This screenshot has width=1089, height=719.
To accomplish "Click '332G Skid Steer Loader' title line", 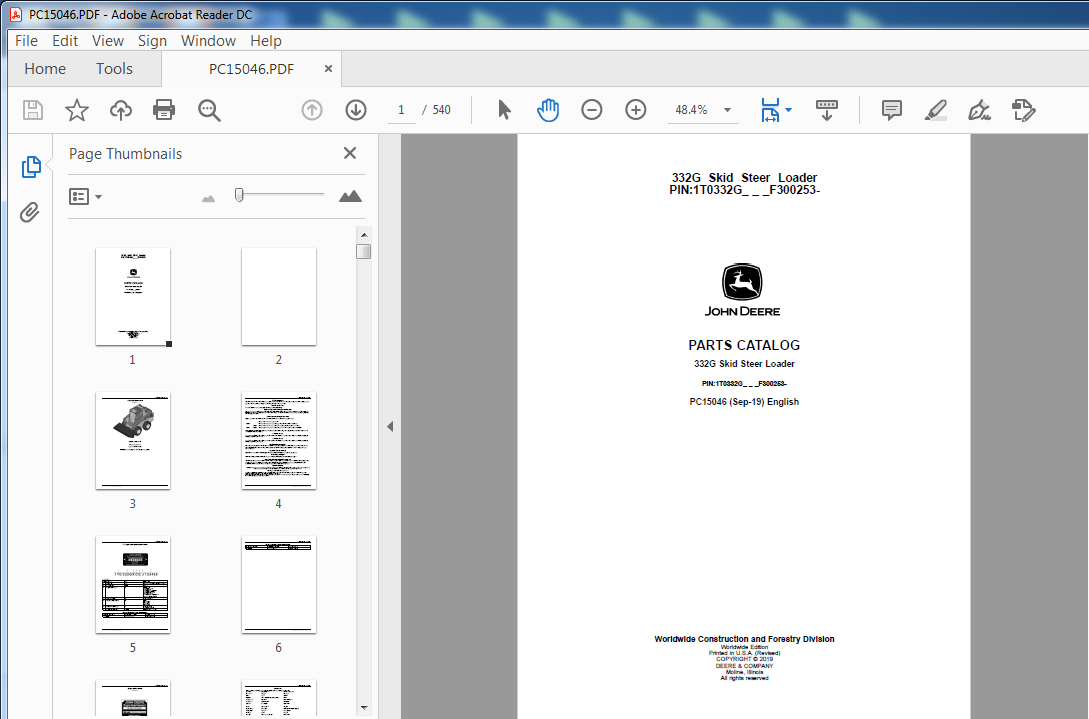I will (744, 178).
